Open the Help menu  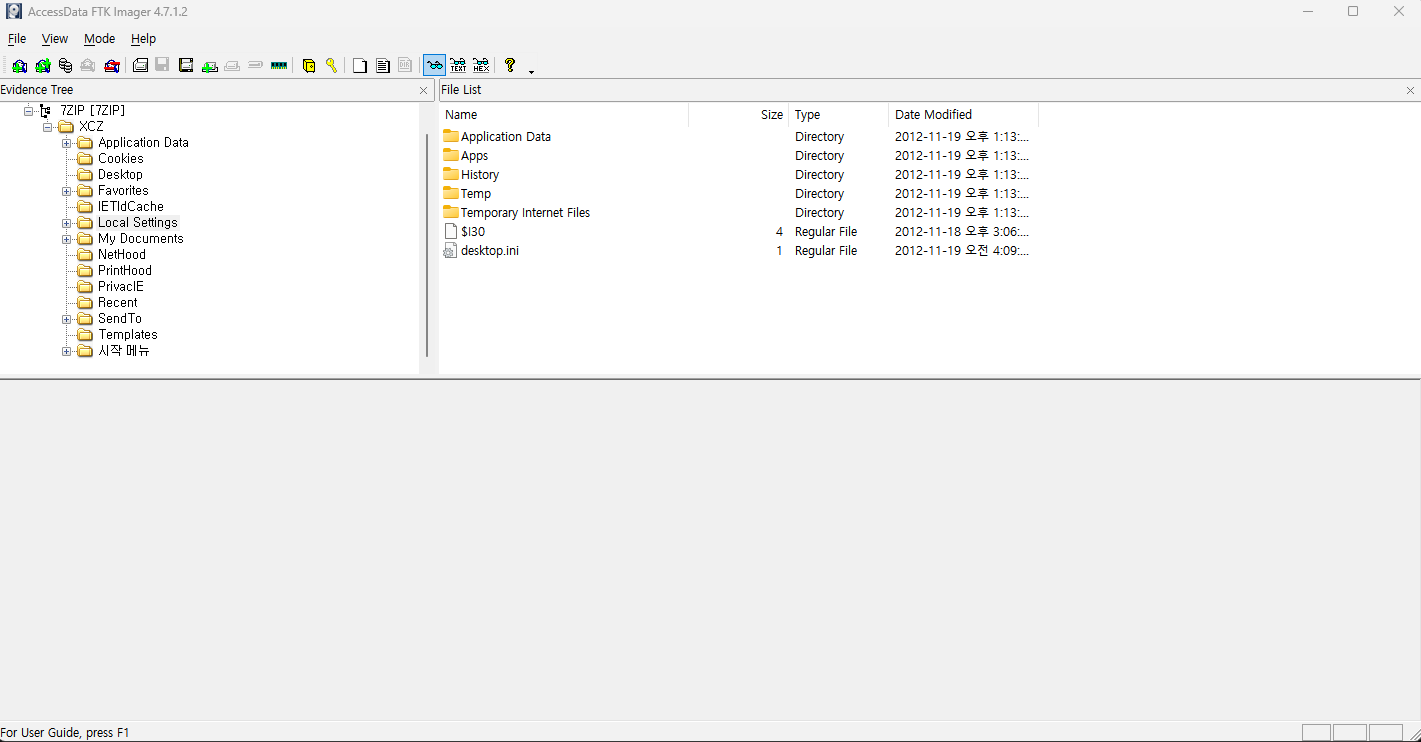144,39
